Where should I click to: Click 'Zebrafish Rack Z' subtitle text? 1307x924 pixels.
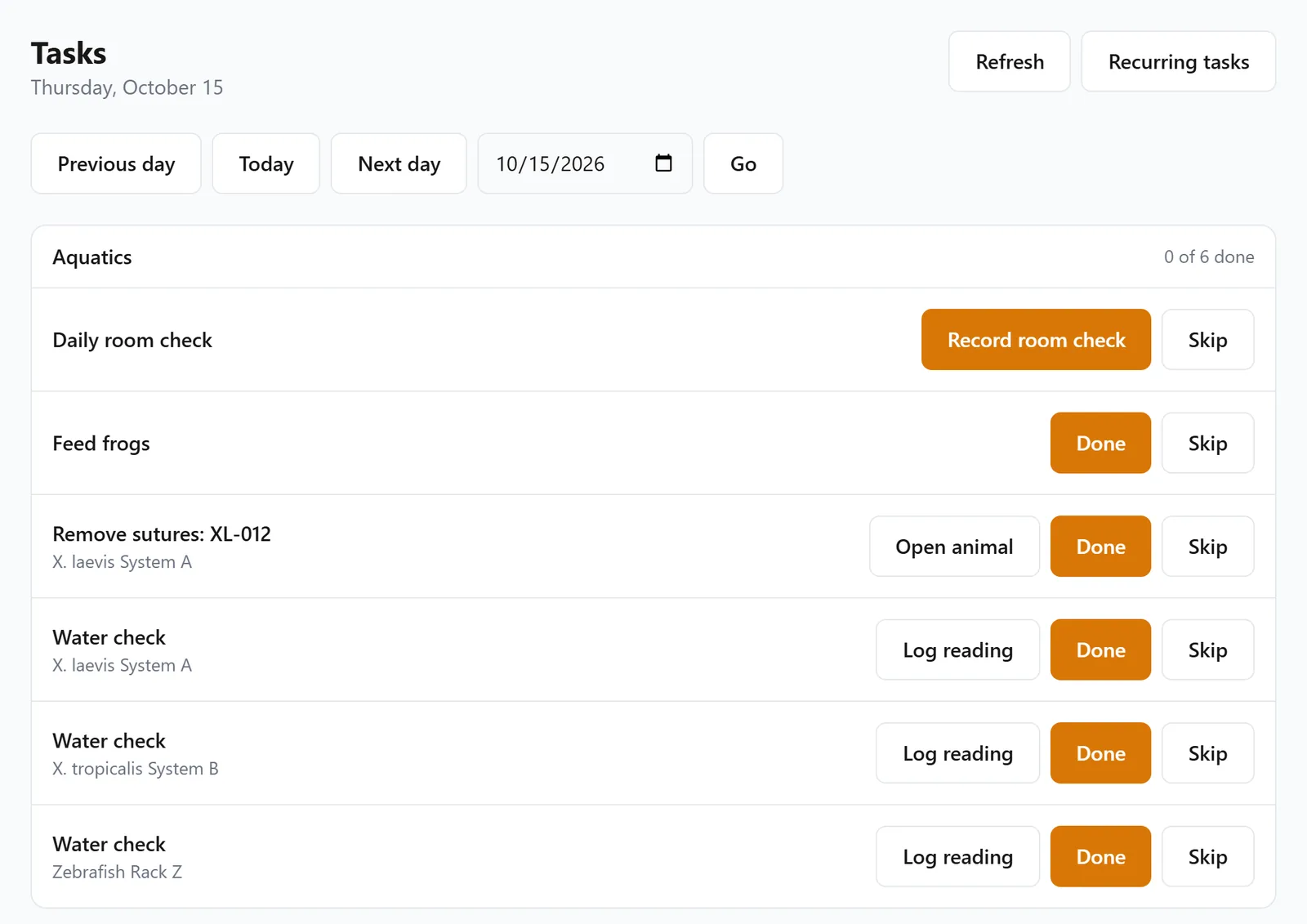118,872
